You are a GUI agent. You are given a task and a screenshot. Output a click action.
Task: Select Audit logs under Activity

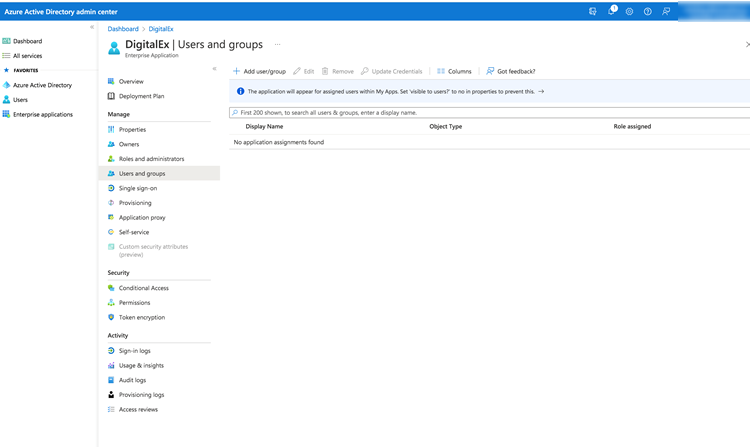click(132, 380)
